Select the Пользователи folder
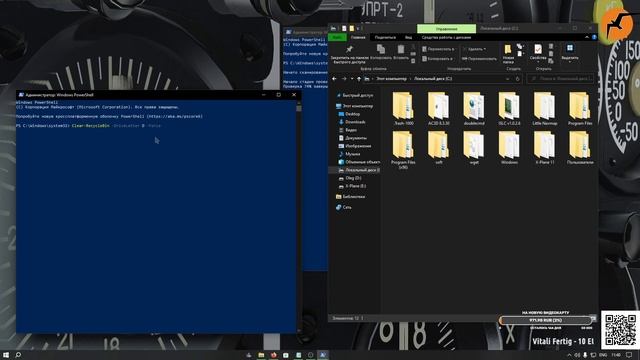The width and height of the screenshot is (640, 360). coord(580,147)
